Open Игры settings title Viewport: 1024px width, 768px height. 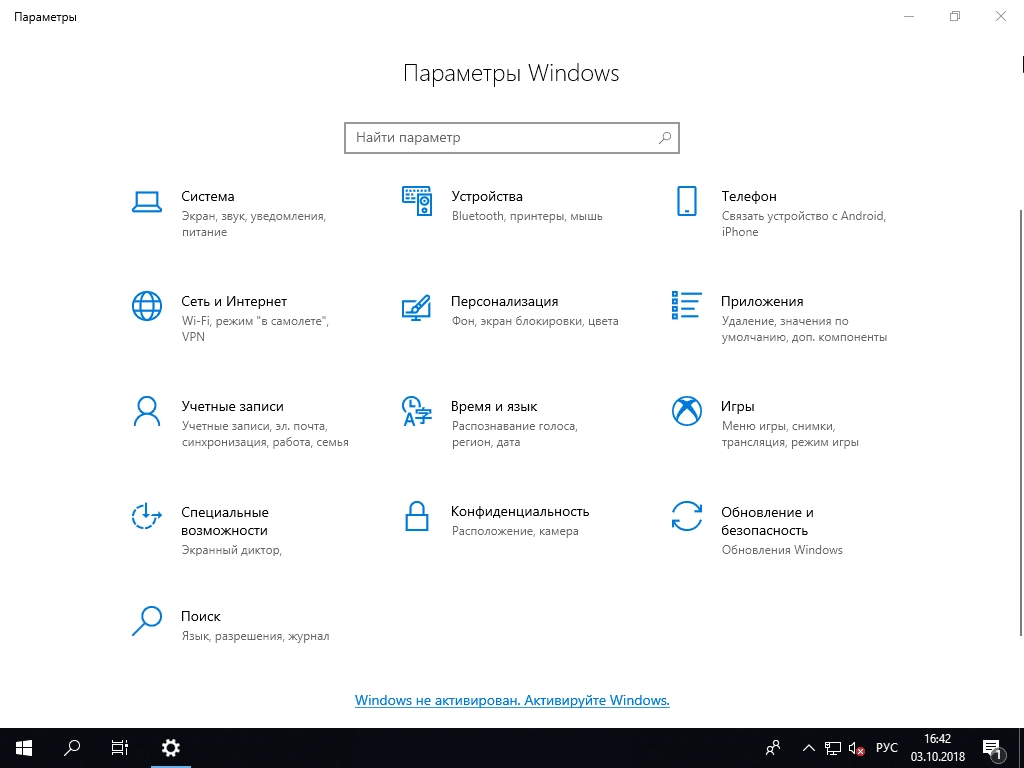pyautogui.click(x=737, y=406)
